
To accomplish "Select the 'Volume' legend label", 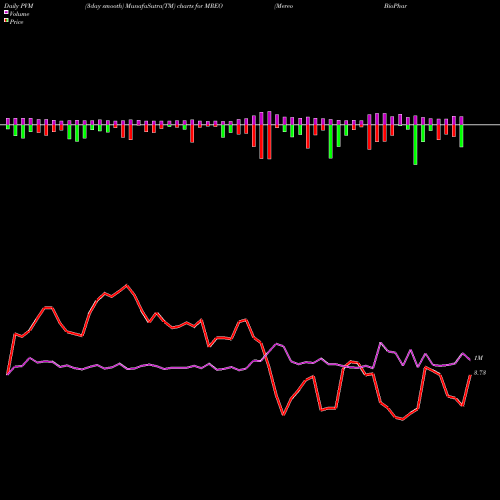I will tap(19, 14).
